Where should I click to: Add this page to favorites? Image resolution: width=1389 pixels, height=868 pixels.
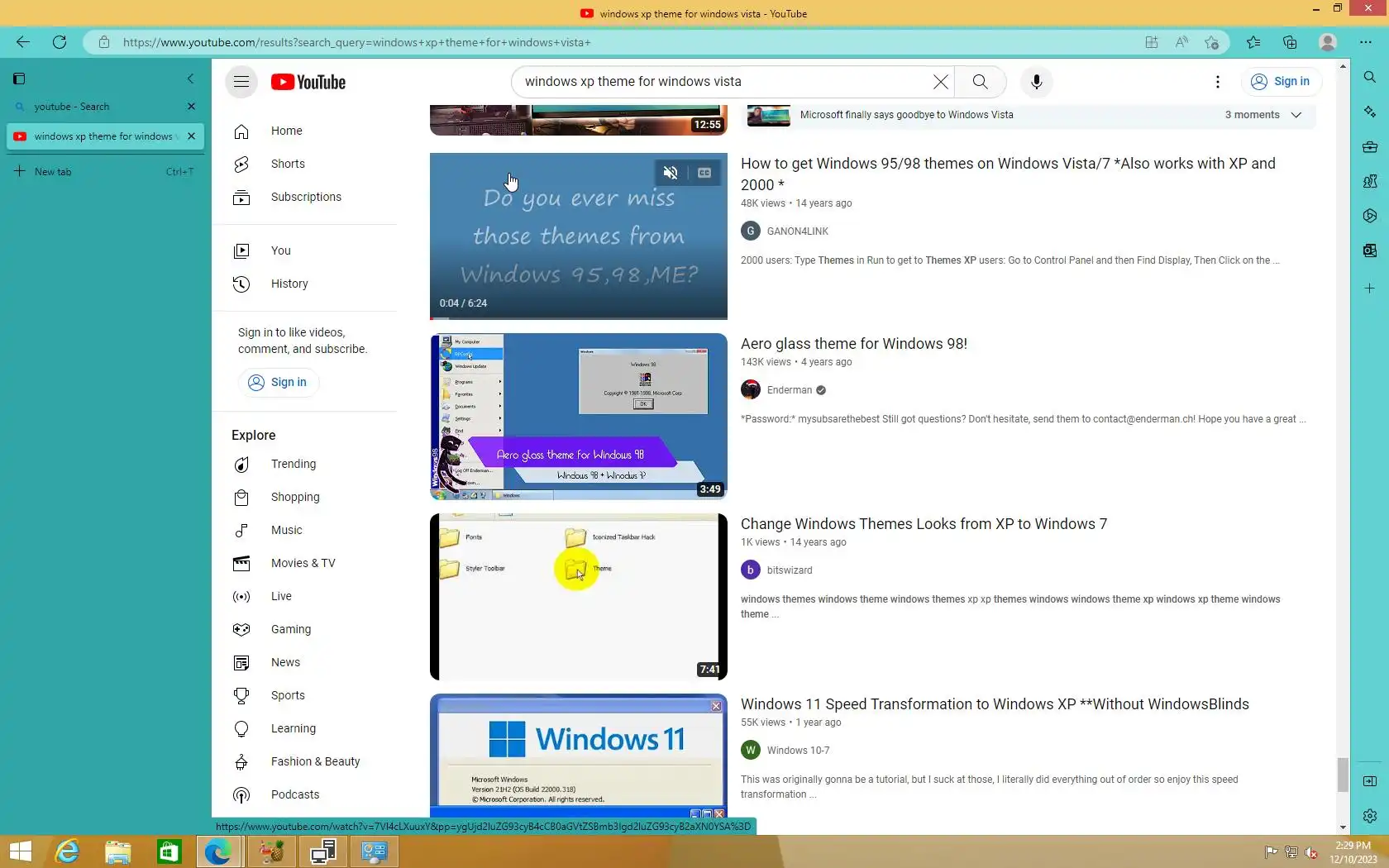pos(1212,42)
